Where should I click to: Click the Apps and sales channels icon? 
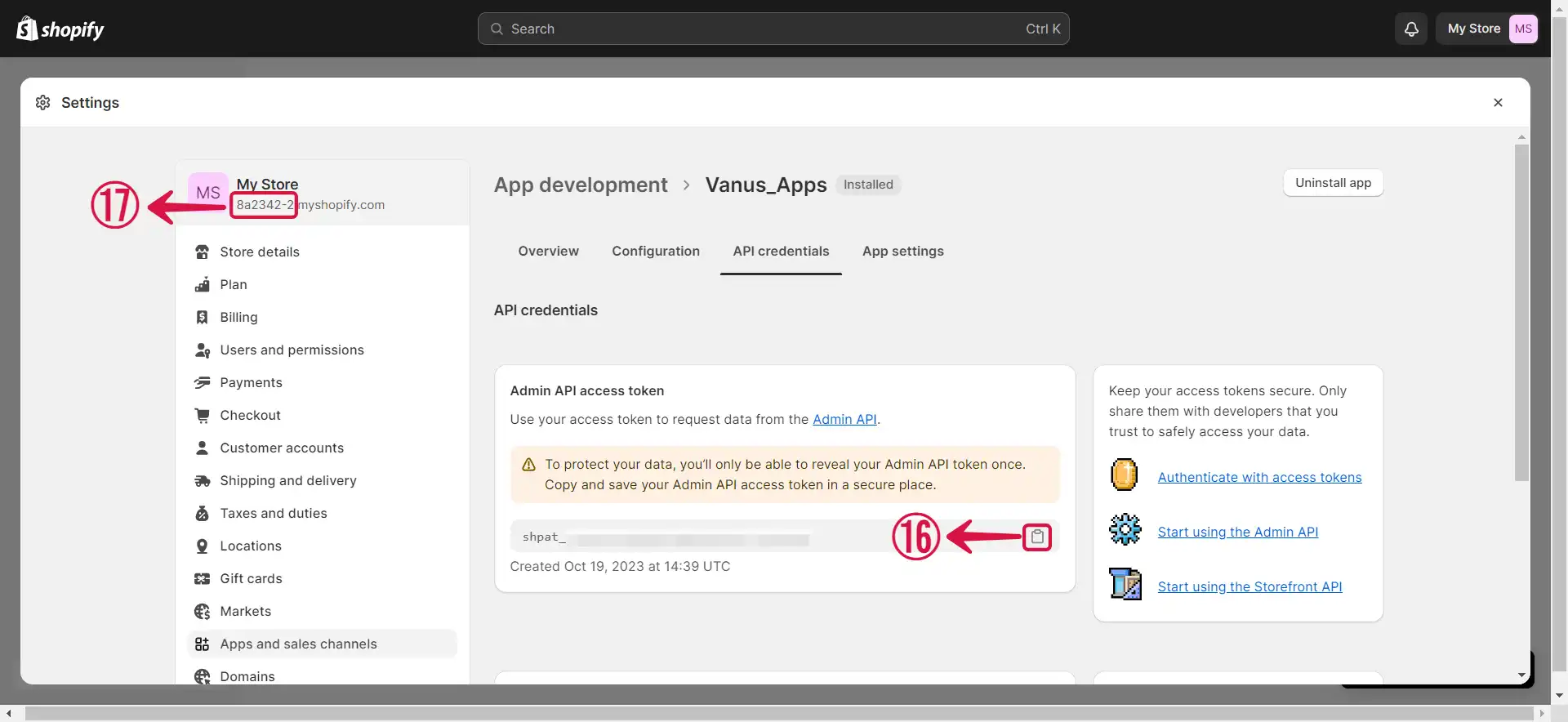[x=203, y=644]
